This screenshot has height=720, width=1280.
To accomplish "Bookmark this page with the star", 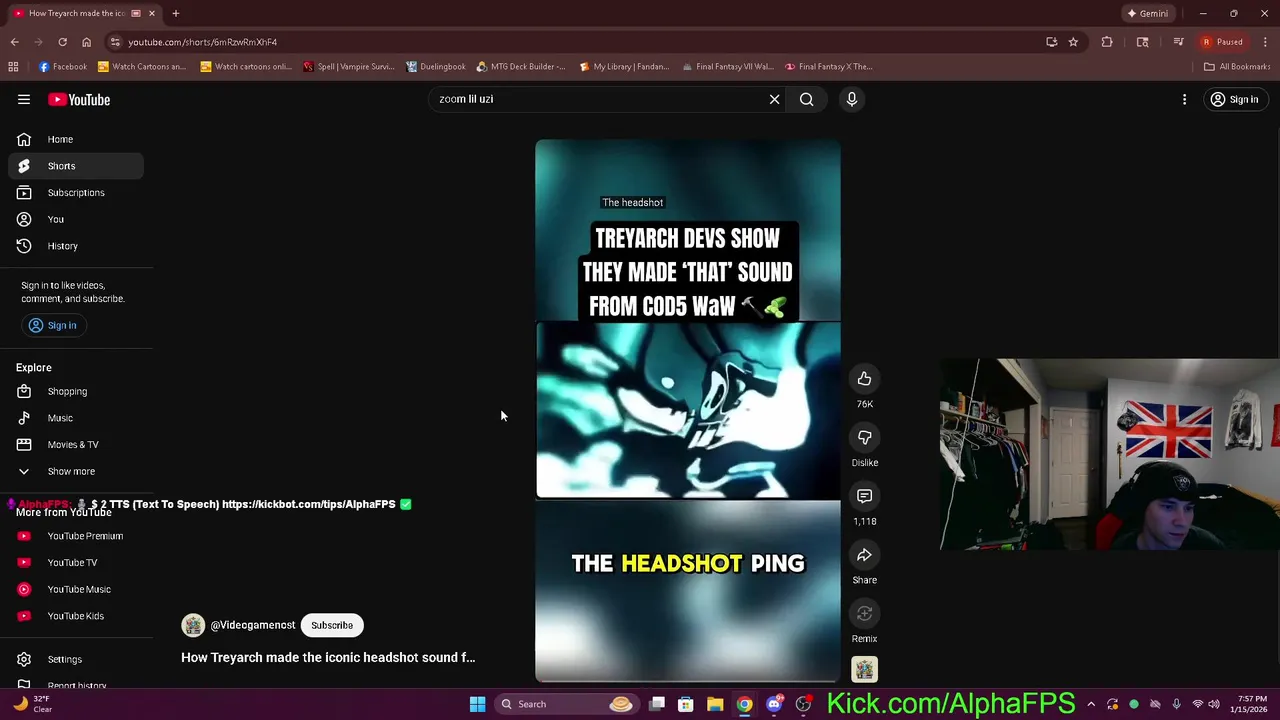I will (x=1073, y=42).
